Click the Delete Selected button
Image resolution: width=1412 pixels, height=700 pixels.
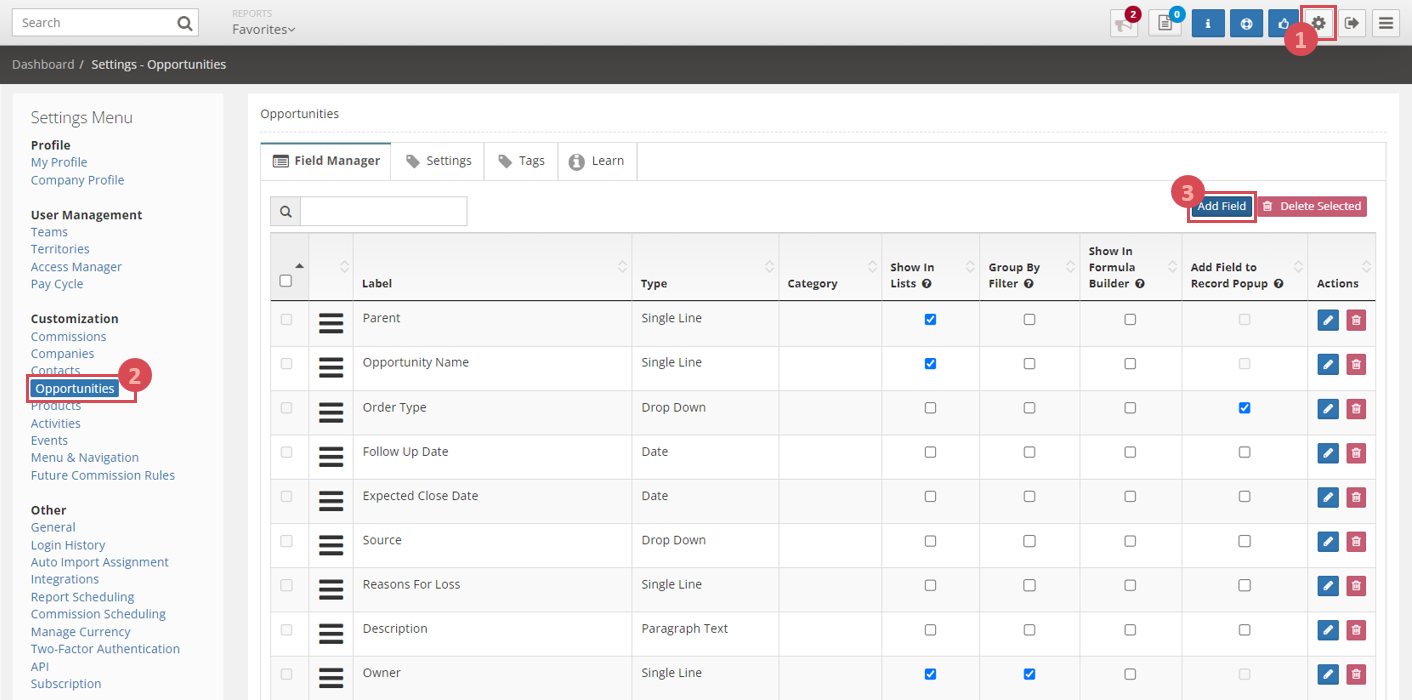pyautogui.click(x=1311, y=206)
